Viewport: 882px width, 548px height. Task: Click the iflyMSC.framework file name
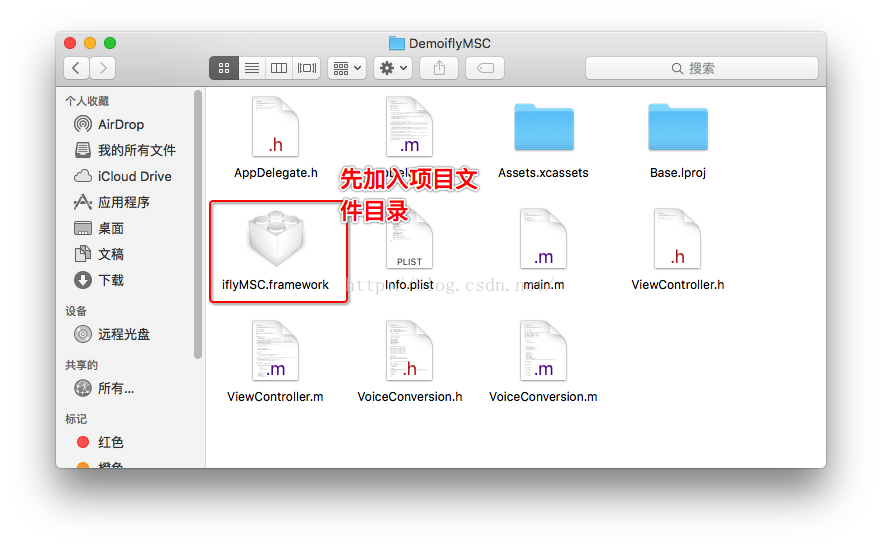click(275, 285)
